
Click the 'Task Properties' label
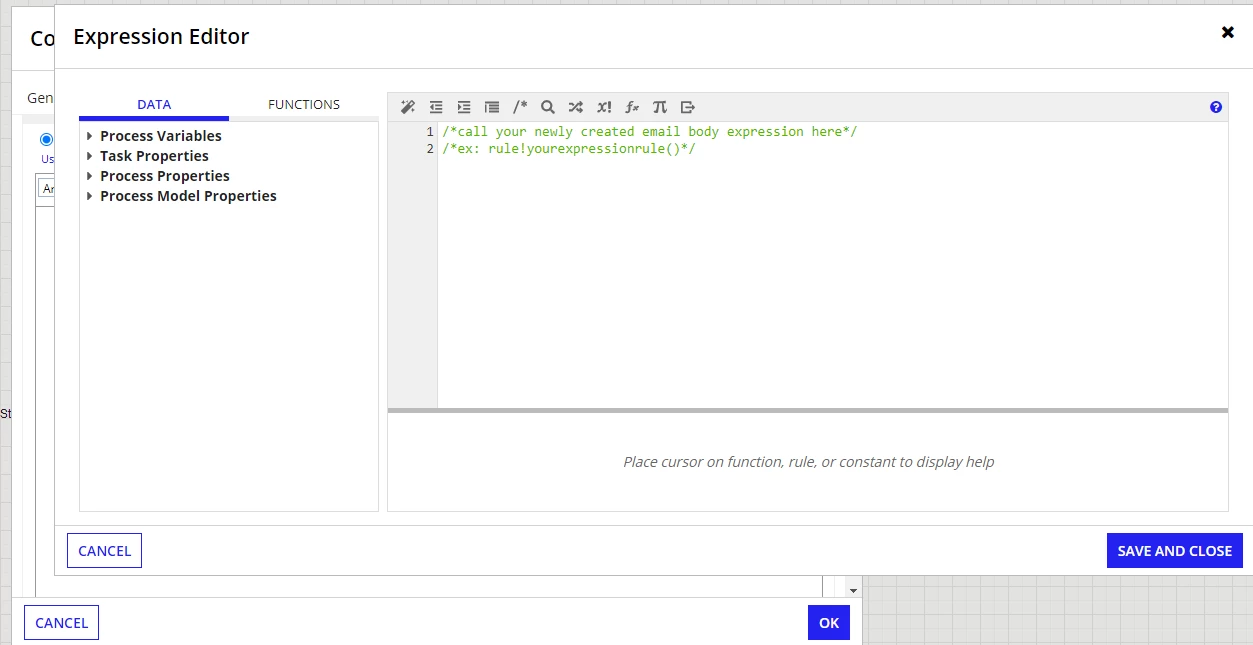tap(154, 156)
